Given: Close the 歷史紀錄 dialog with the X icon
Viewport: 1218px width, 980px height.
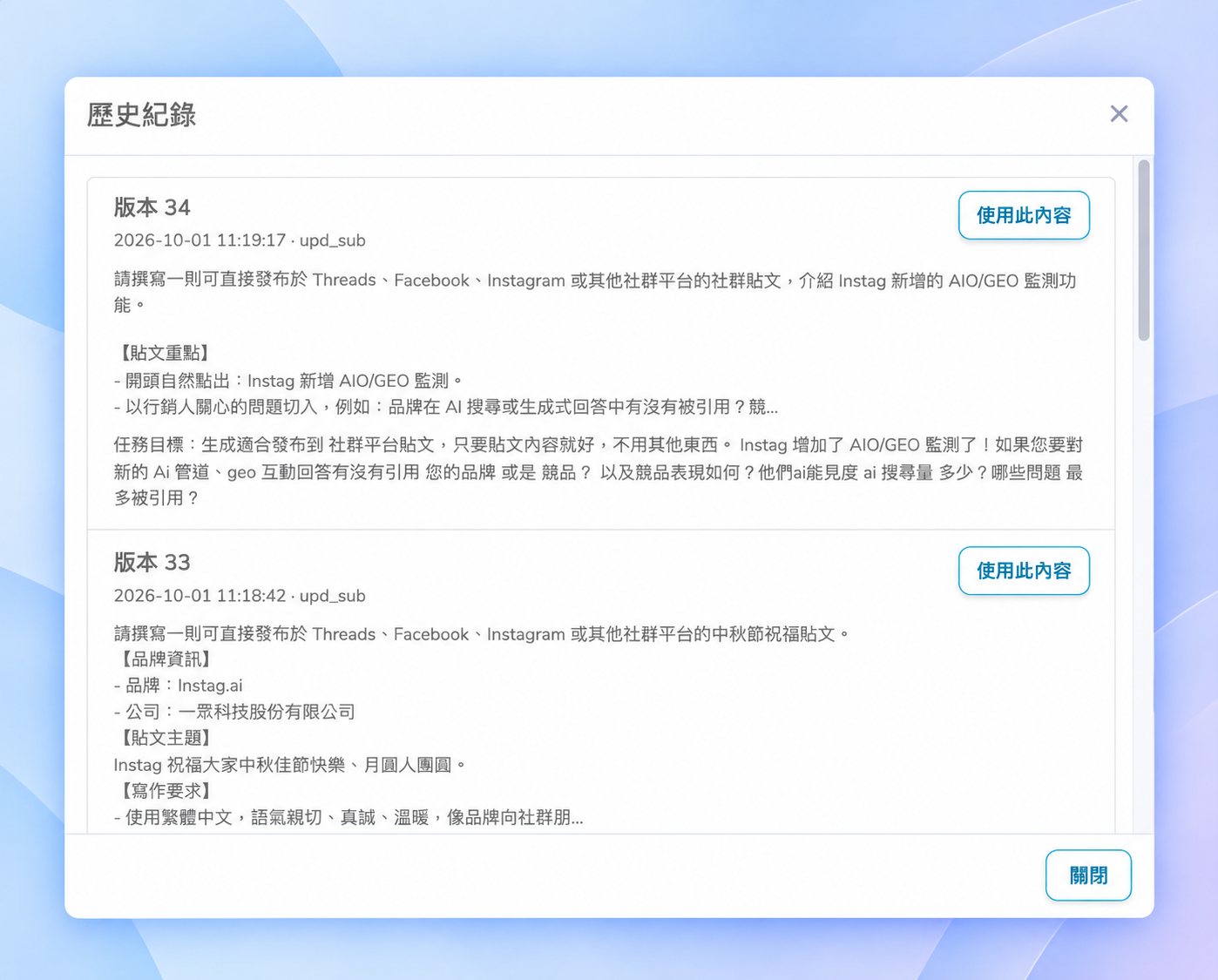Looking at the screenshot, I should (1119, 114).
